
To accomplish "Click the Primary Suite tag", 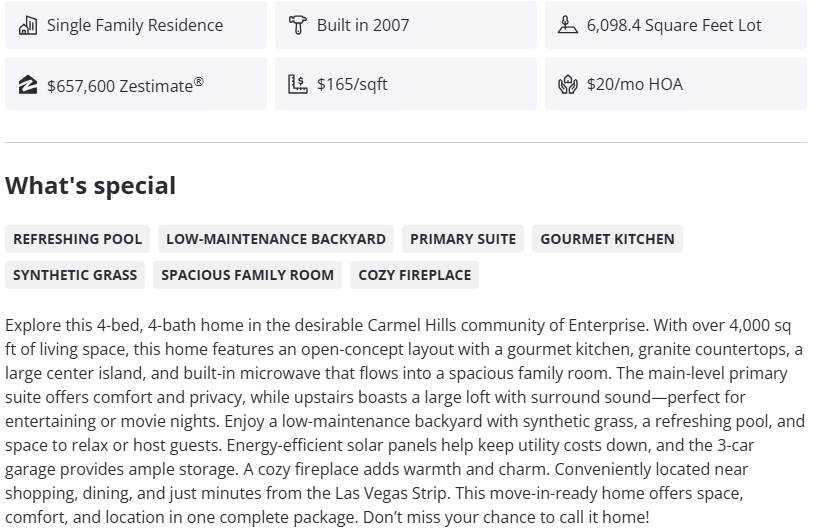I will pos(463,239).
